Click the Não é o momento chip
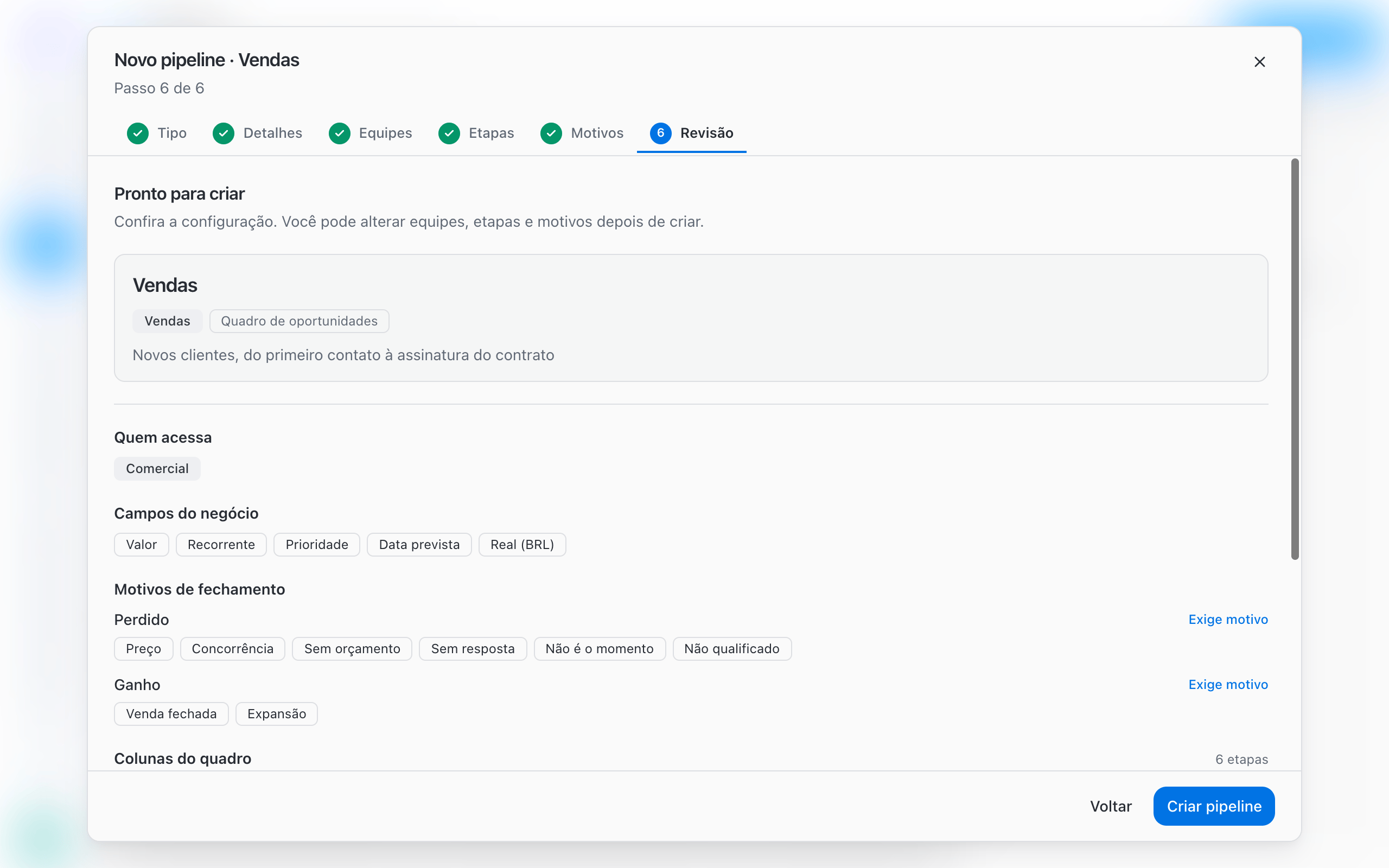Screen dimensions: 1389x868 [x=600, y=649]
